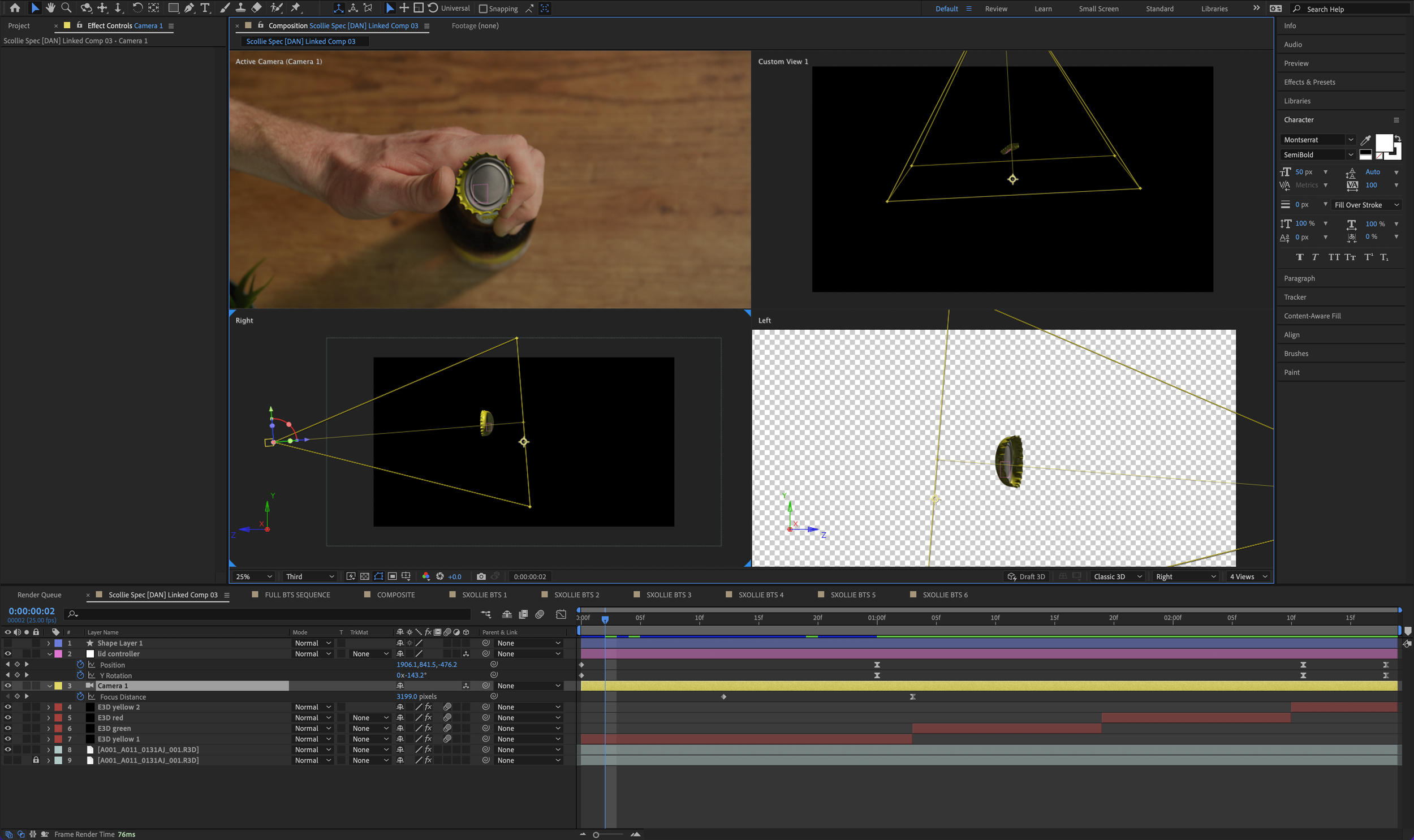Open the 4 Views layout dropdown

pos(1248,576)
